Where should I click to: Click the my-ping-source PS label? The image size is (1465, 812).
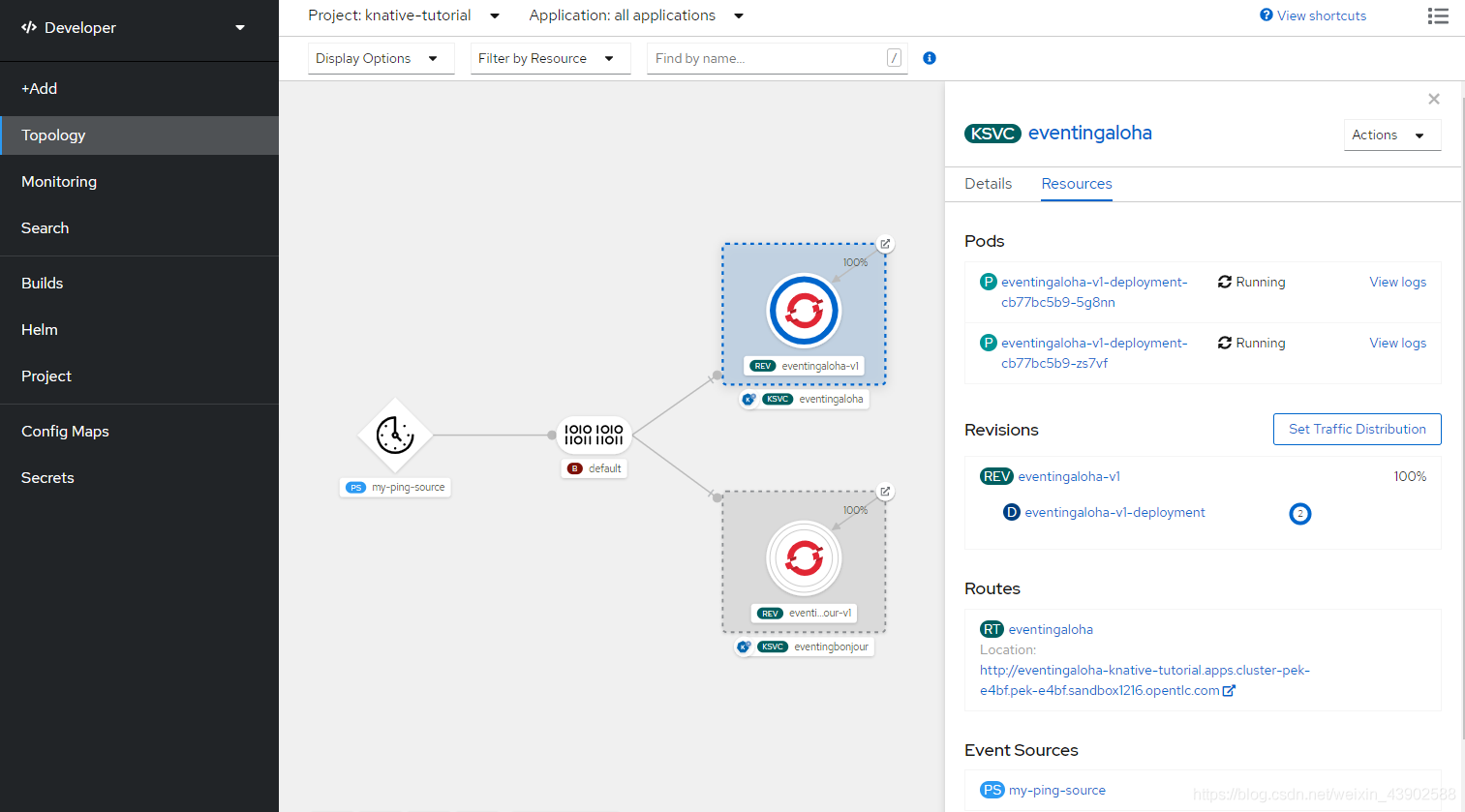click(x=395, y=487)
